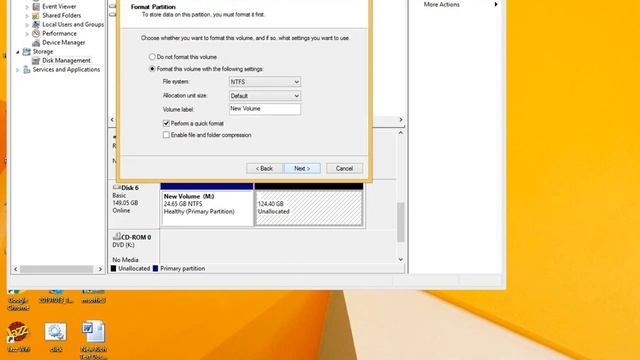
Task: Open the More Actions submenu arrow
Action: pos(496,4)
